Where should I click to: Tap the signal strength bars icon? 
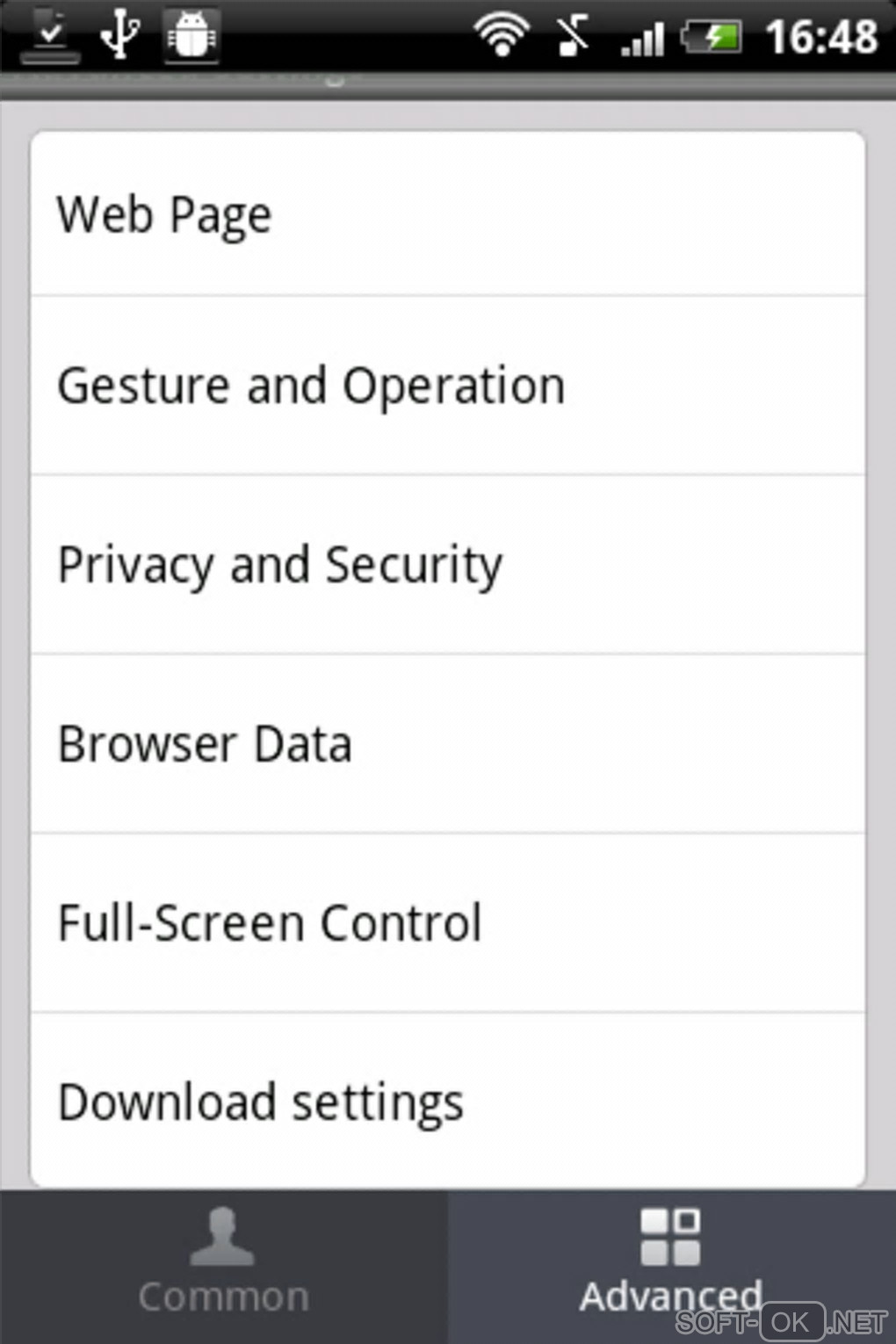(642, 39)
